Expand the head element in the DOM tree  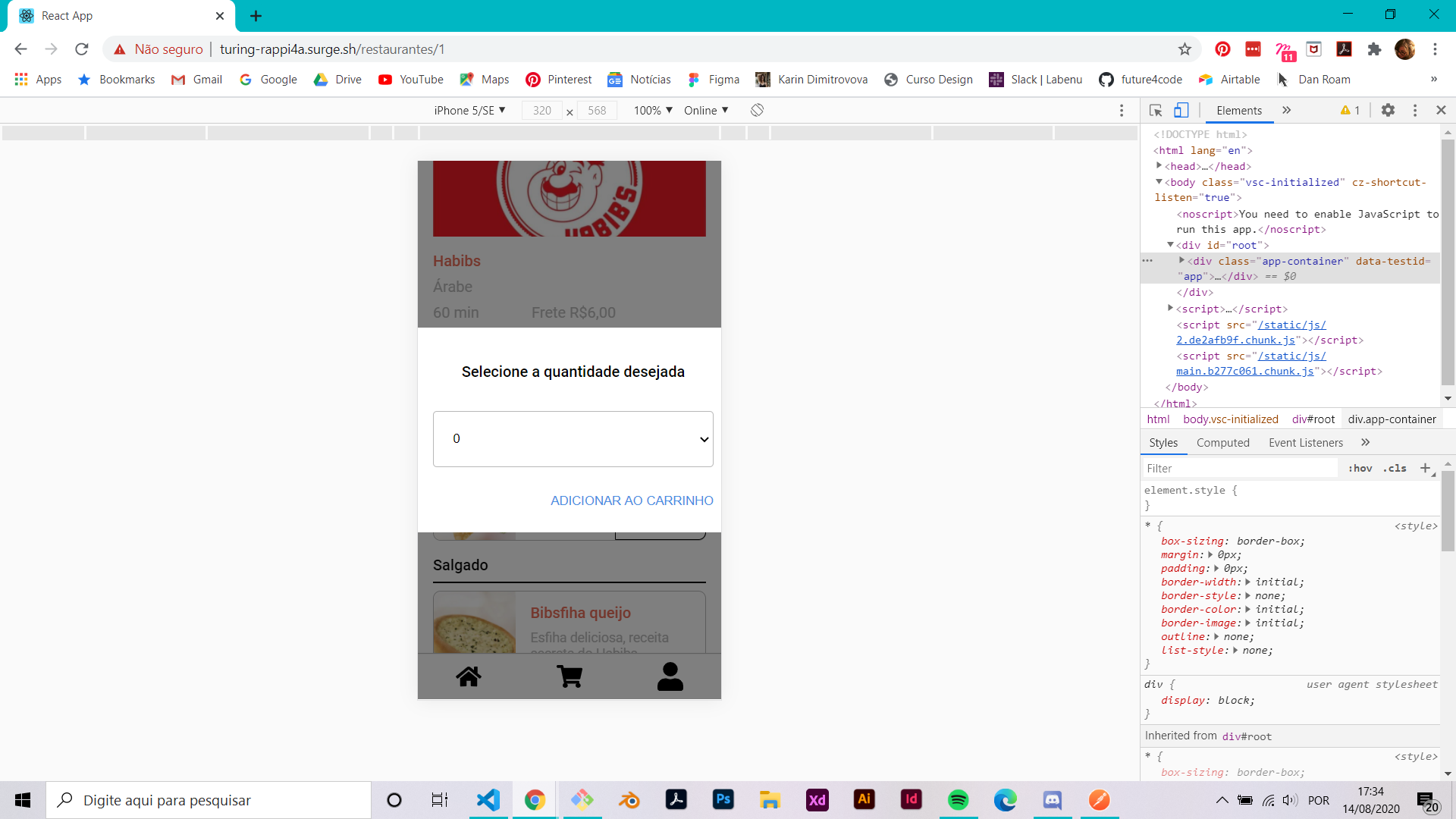pyautogui.click(x=1159, y=166)
